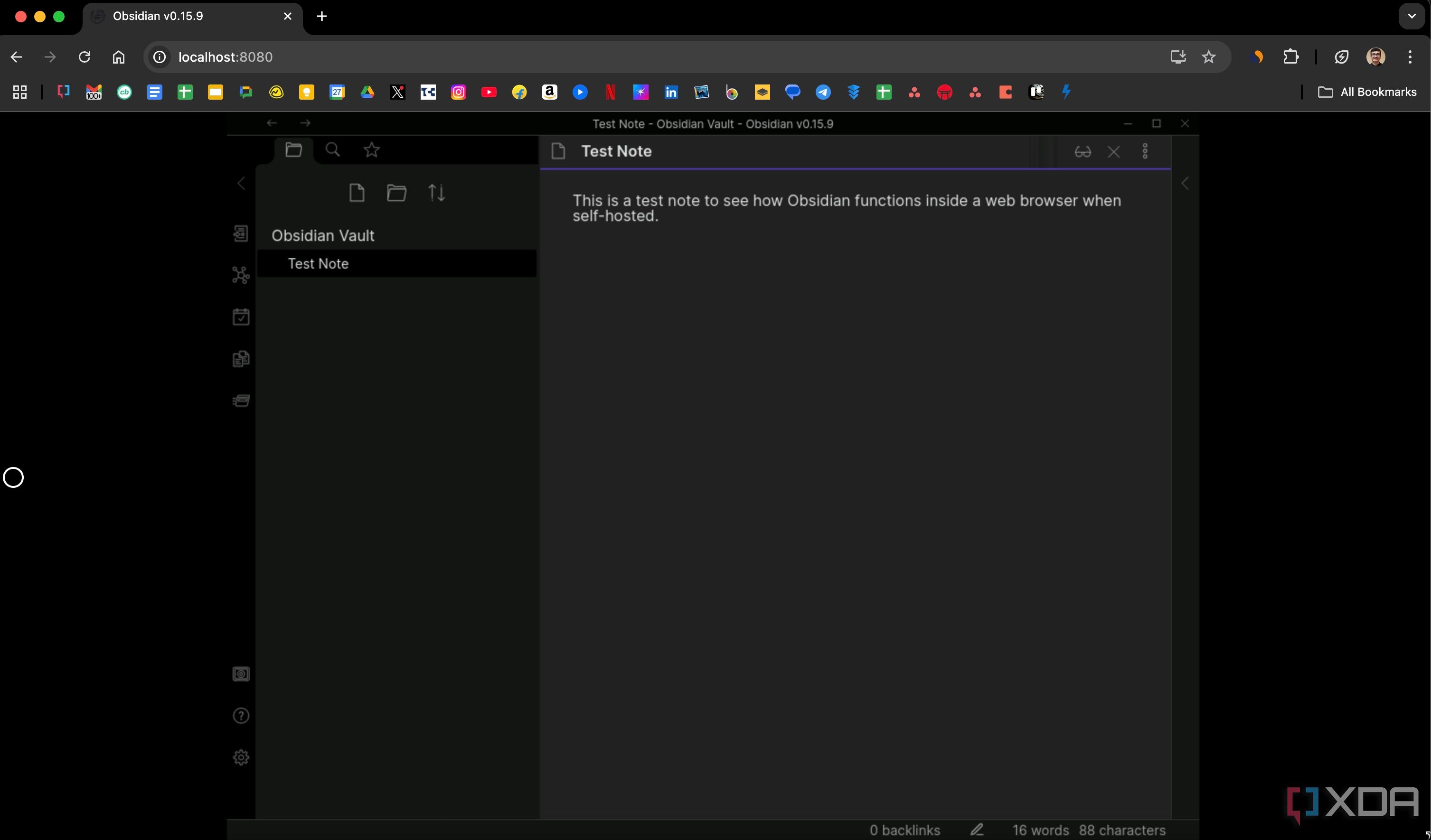Open the All Bookmarks folder
This screenshot has width=1431, height=840.
tap(1367, 92)
